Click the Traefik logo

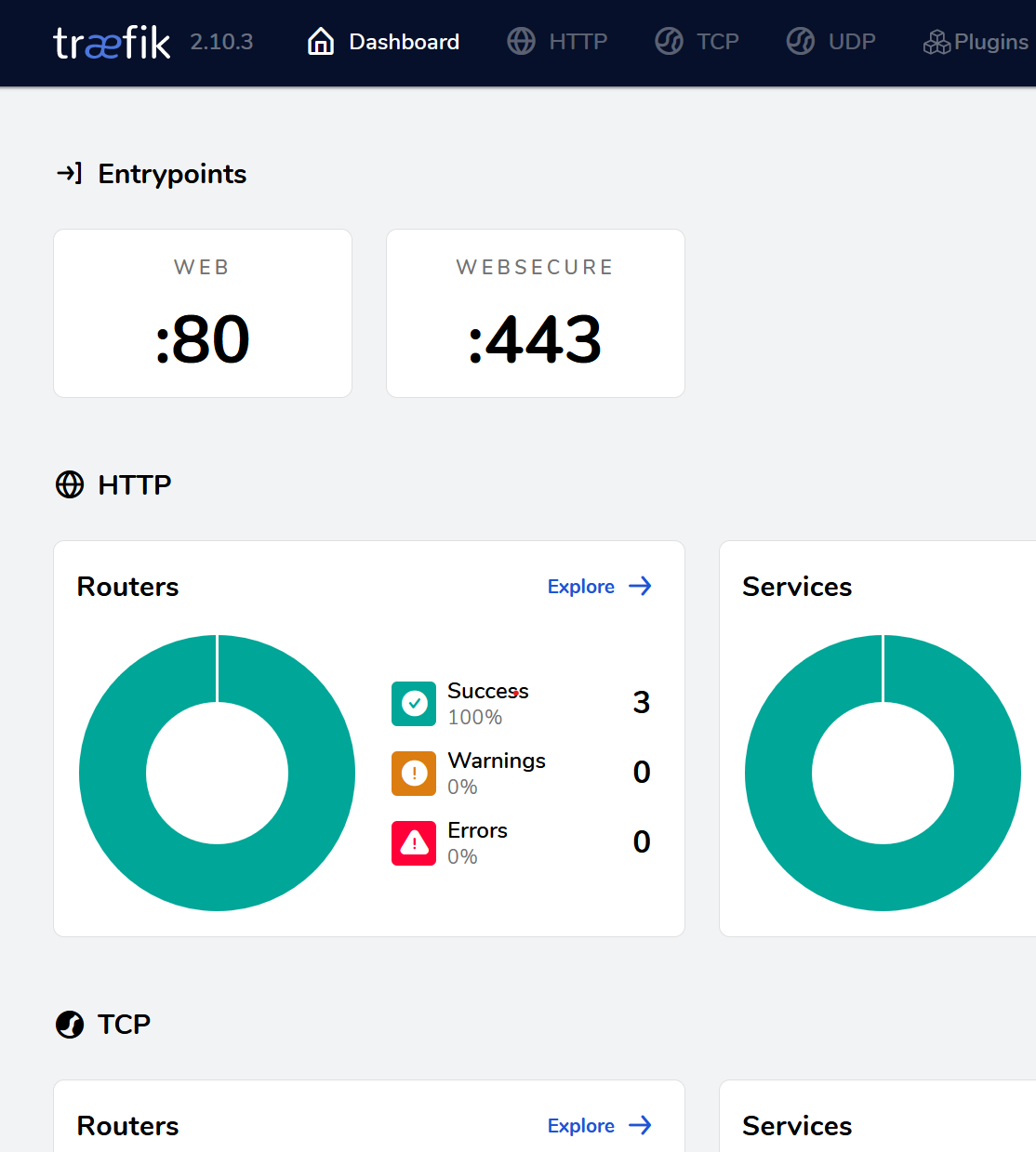112,42
